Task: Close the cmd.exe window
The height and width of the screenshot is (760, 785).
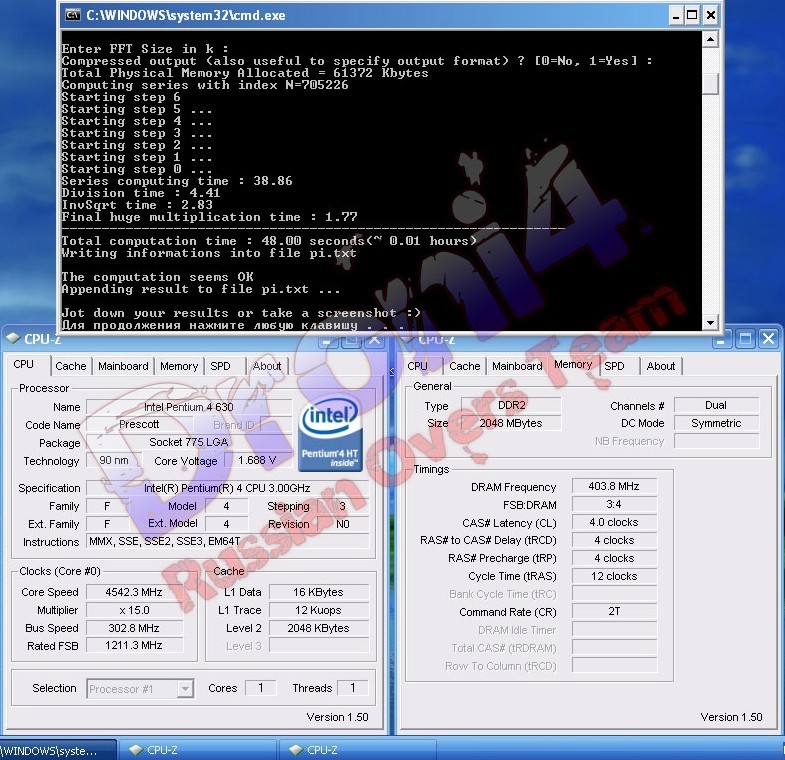Action: (x=711, y=15)
